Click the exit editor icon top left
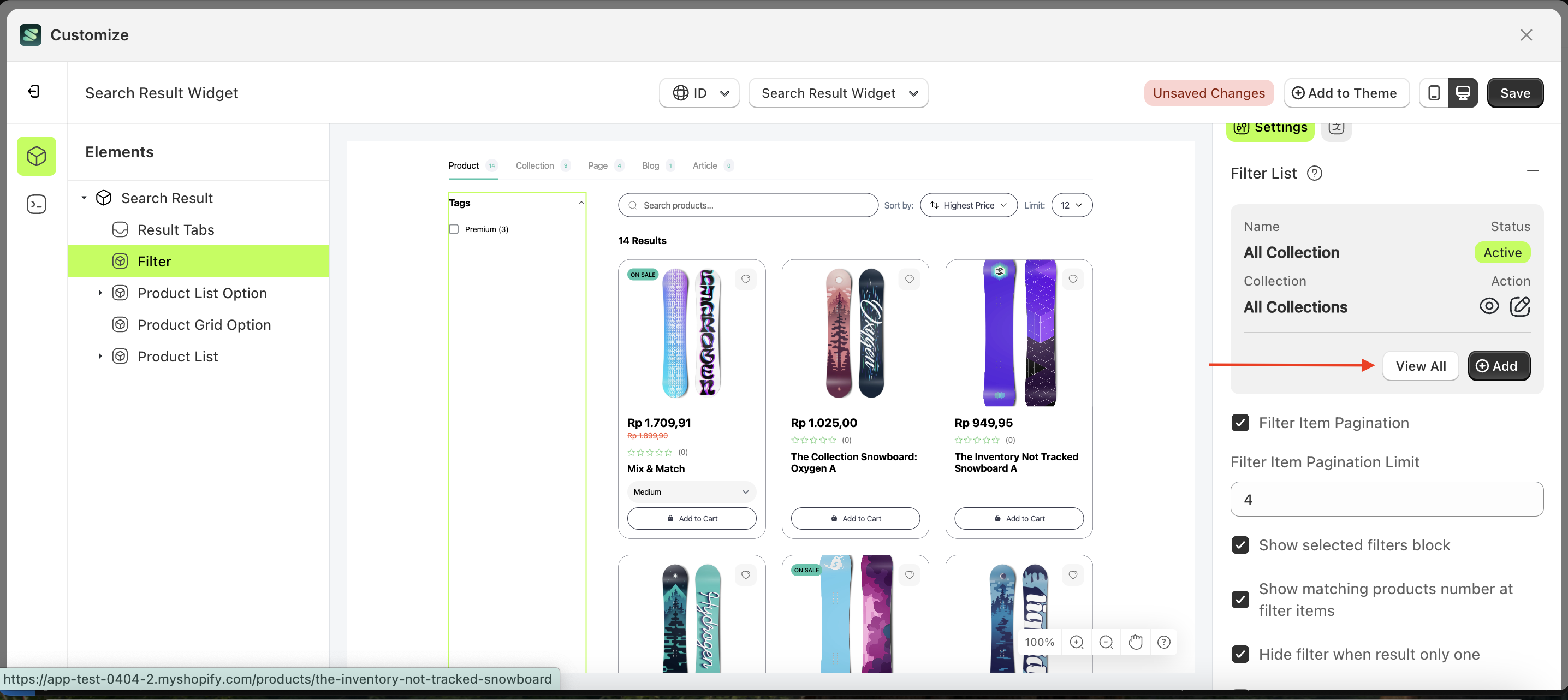Screen dimensions: 1568x700 point(34,91)
